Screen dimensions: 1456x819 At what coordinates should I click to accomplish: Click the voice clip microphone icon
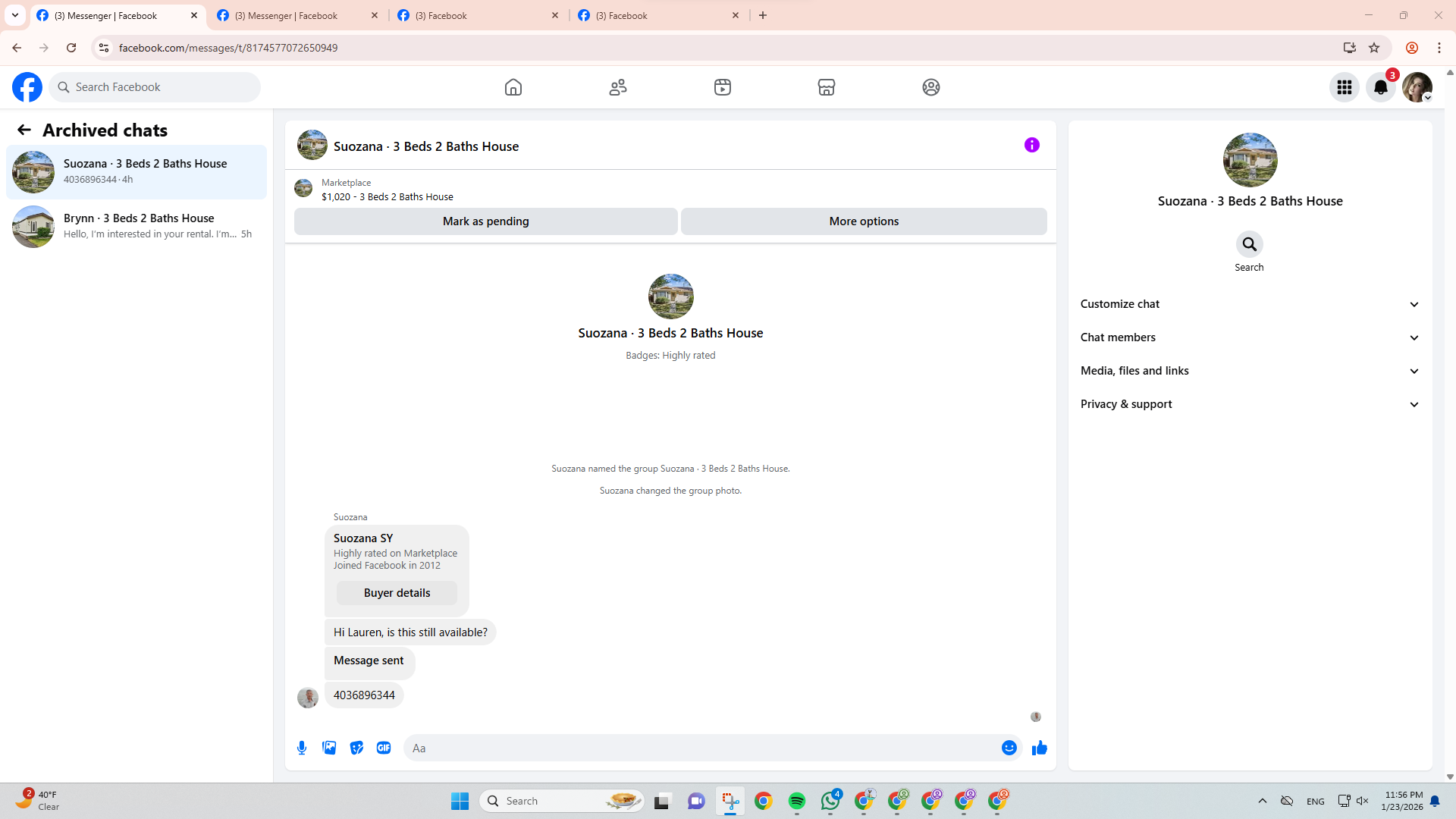302,748
